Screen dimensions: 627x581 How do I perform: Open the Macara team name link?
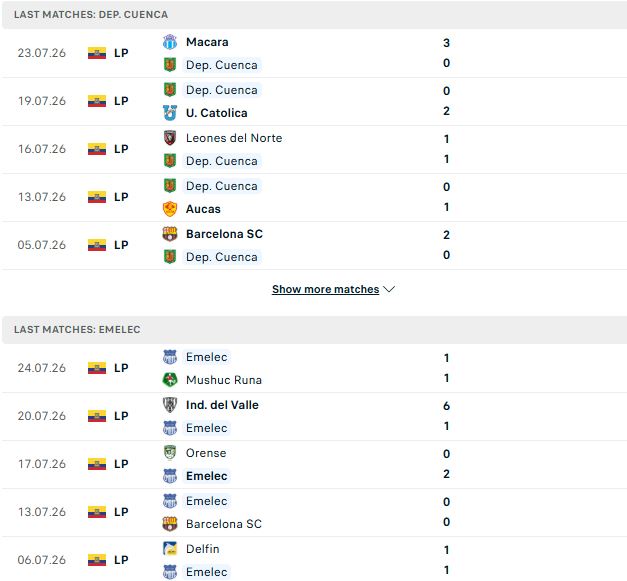[x=207, y=42]
